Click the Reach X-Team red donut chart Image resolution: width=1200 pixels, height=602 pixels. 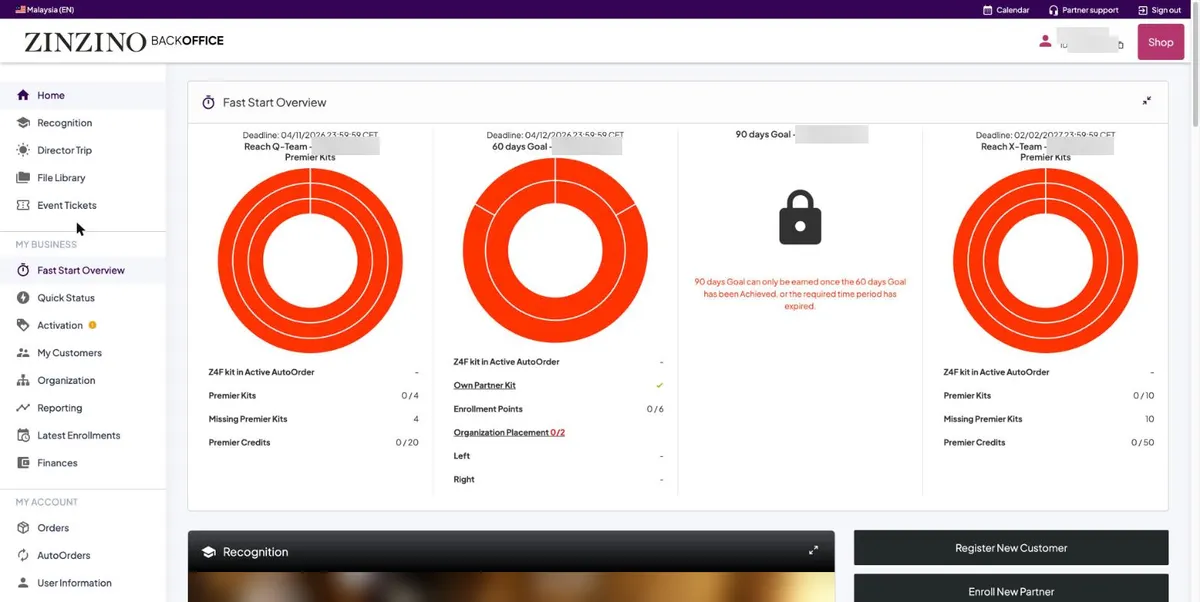1045,262
